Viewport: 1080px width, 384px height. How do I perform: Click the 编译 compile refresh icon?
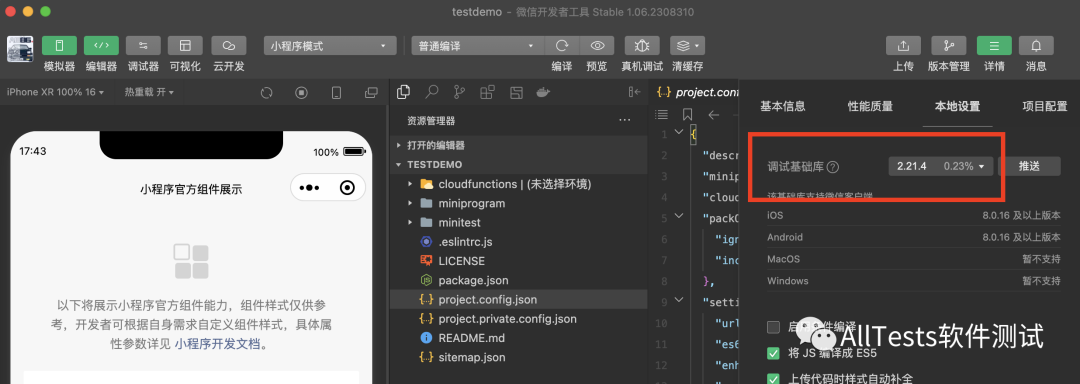[x=562, y=46]
